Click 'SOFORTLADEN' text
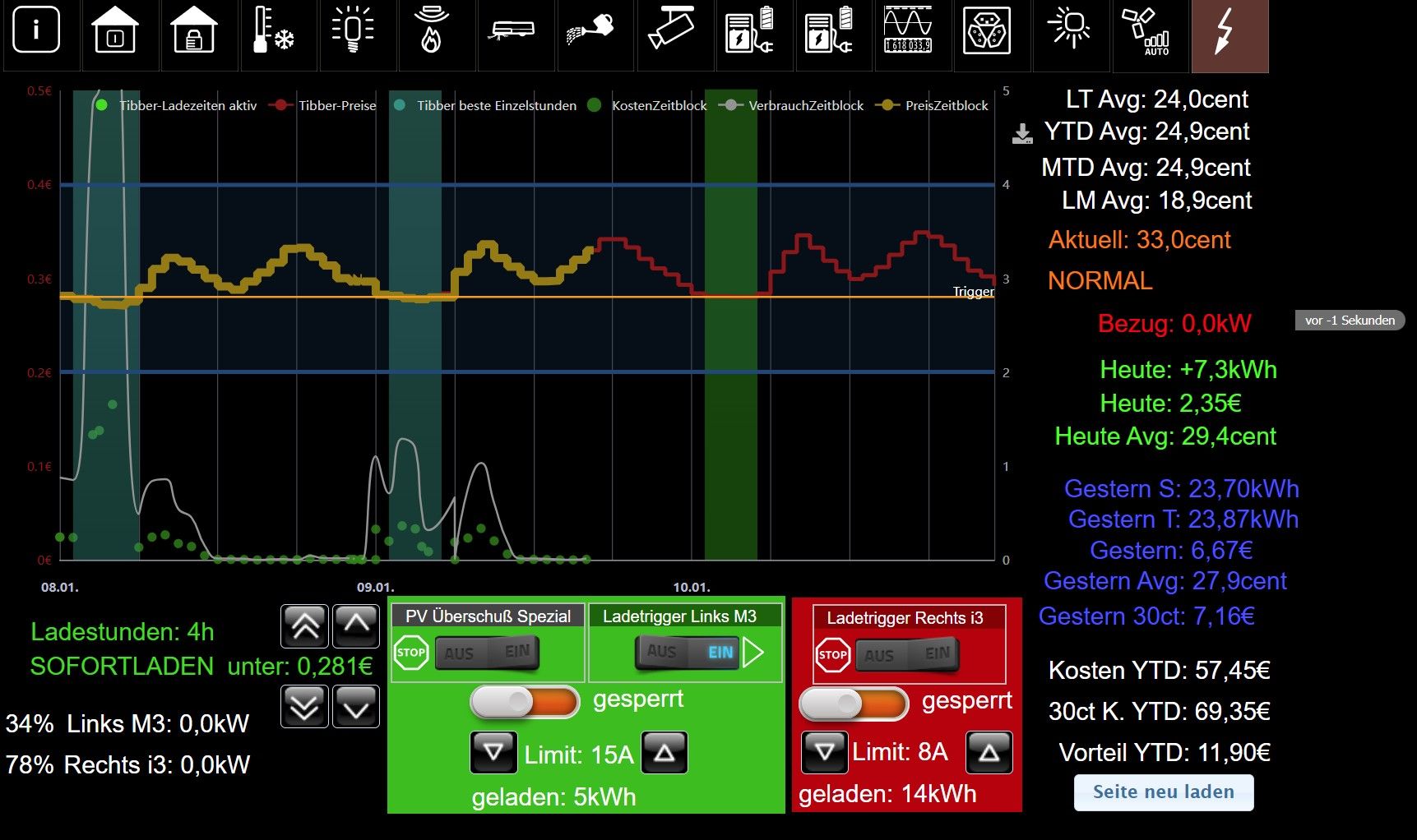The width and height of the screenshot is (1417, 840). [x=122, y=666]
